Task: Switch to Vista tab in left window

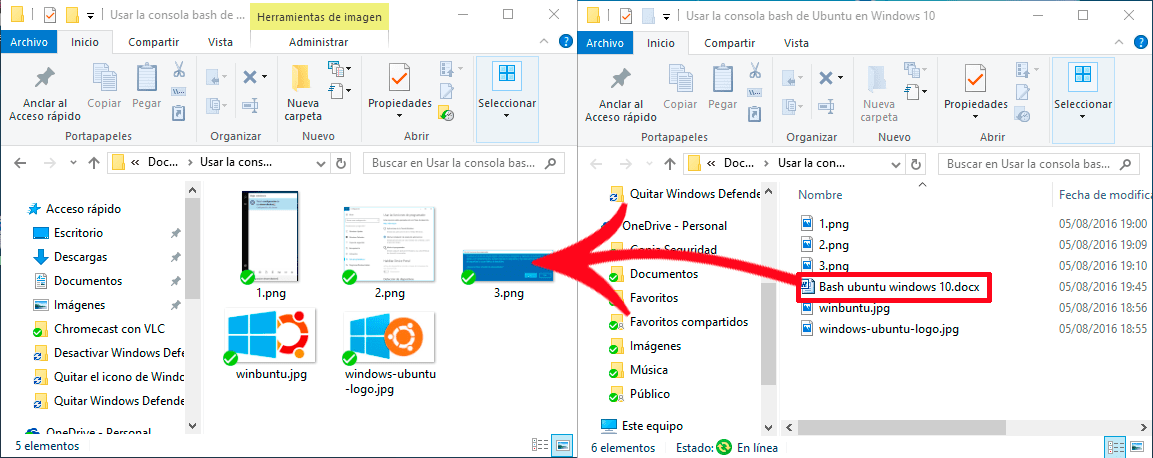Action: (x=221, y=43)
